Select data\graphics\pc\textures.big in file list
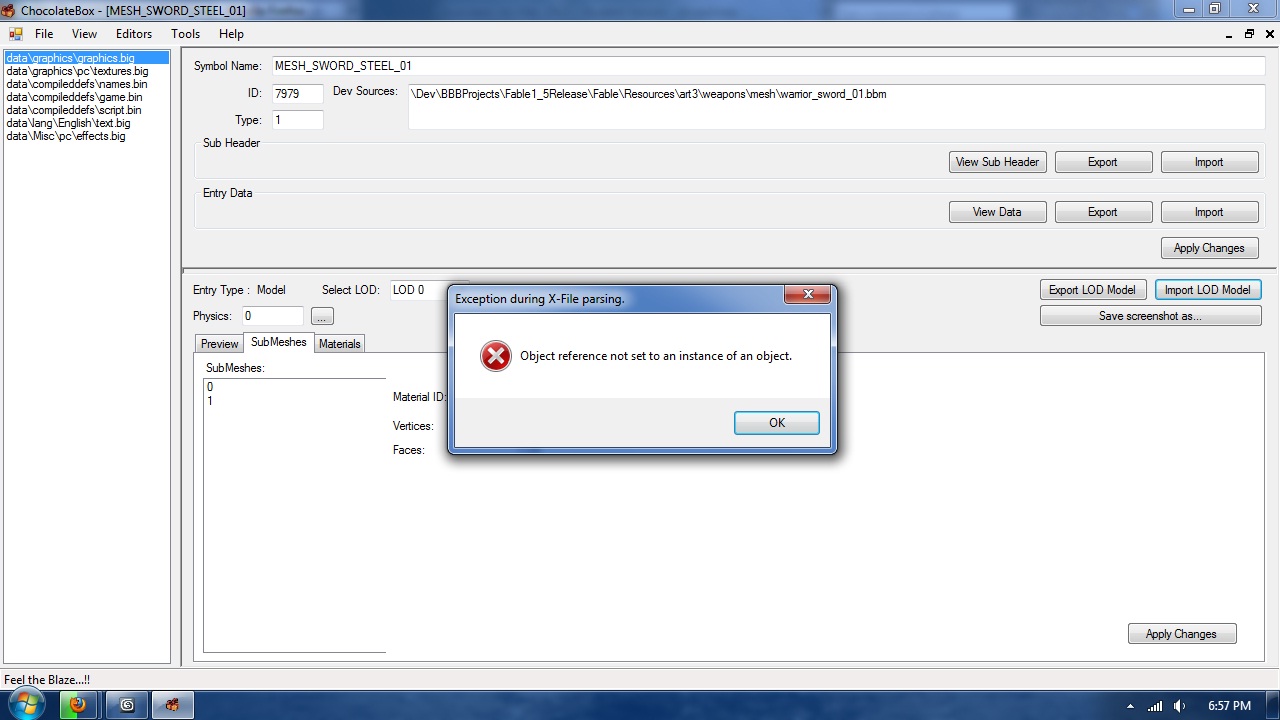 click(77, 71)
